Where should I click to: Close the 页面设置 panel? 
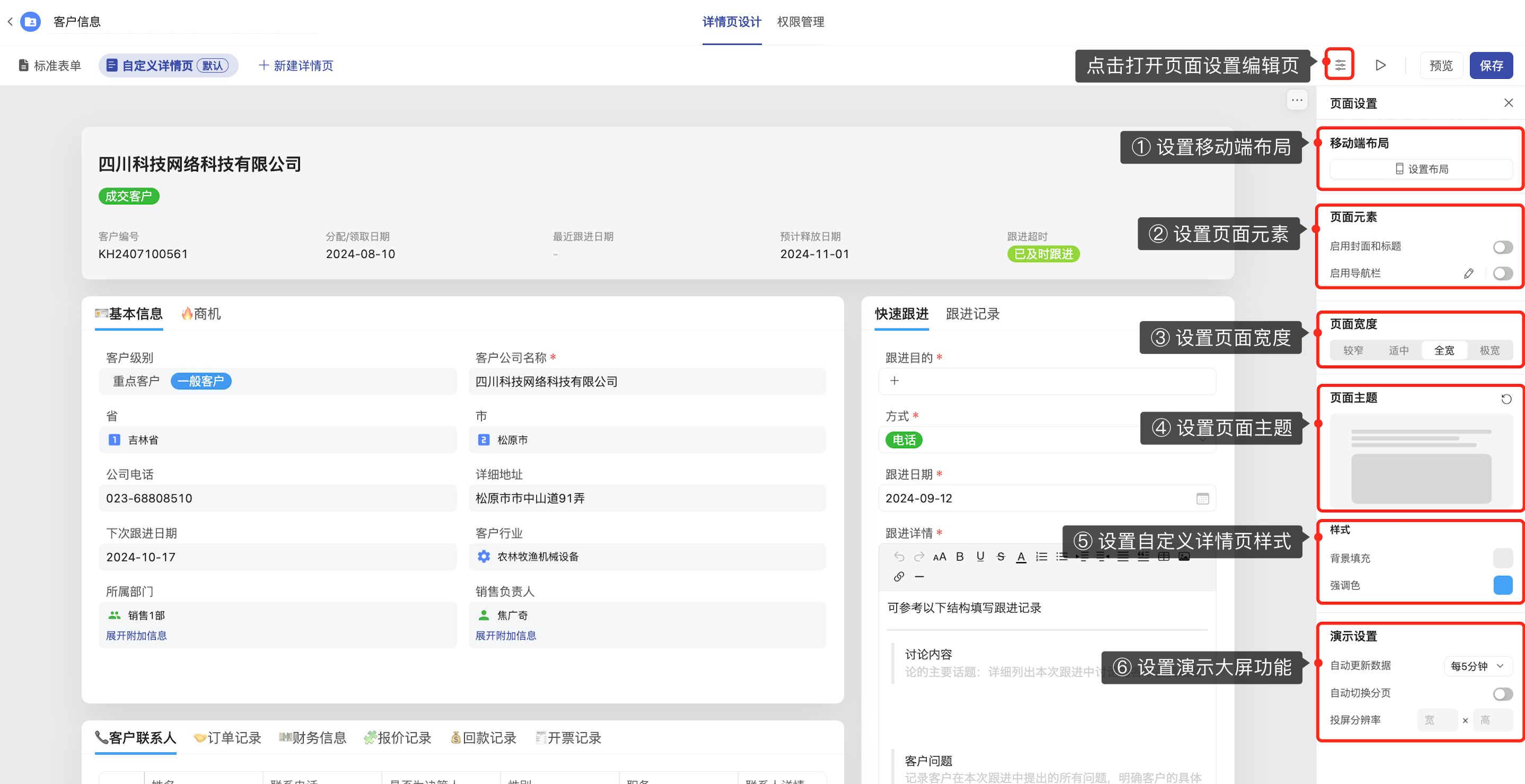(1509, 103)
